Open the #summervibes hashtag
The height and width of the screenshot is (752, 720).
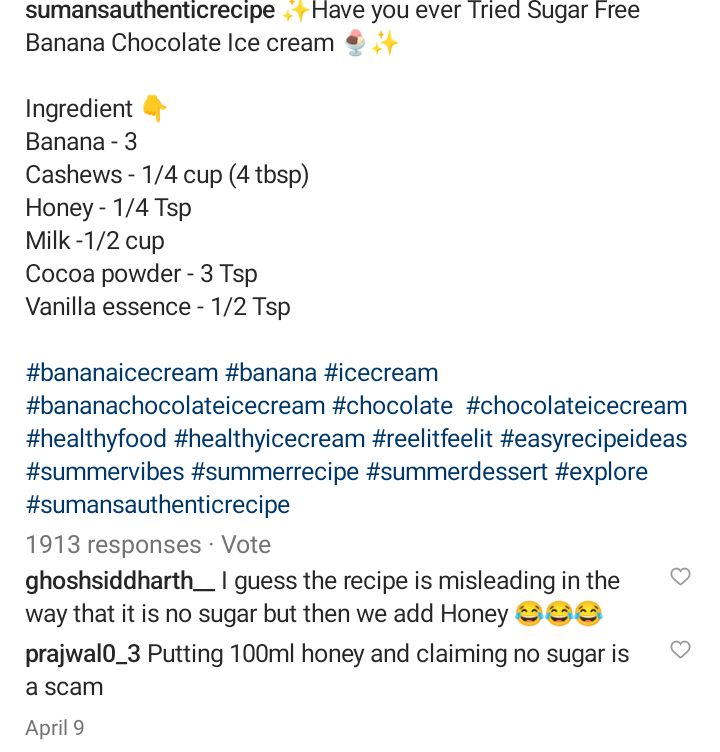click(105, 472)
